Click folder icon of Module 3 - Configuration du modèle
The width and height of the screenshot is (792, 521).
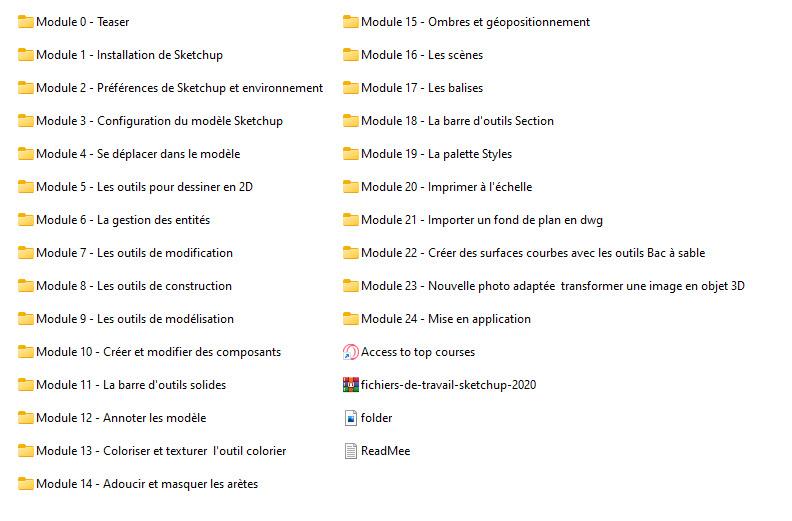25,121
